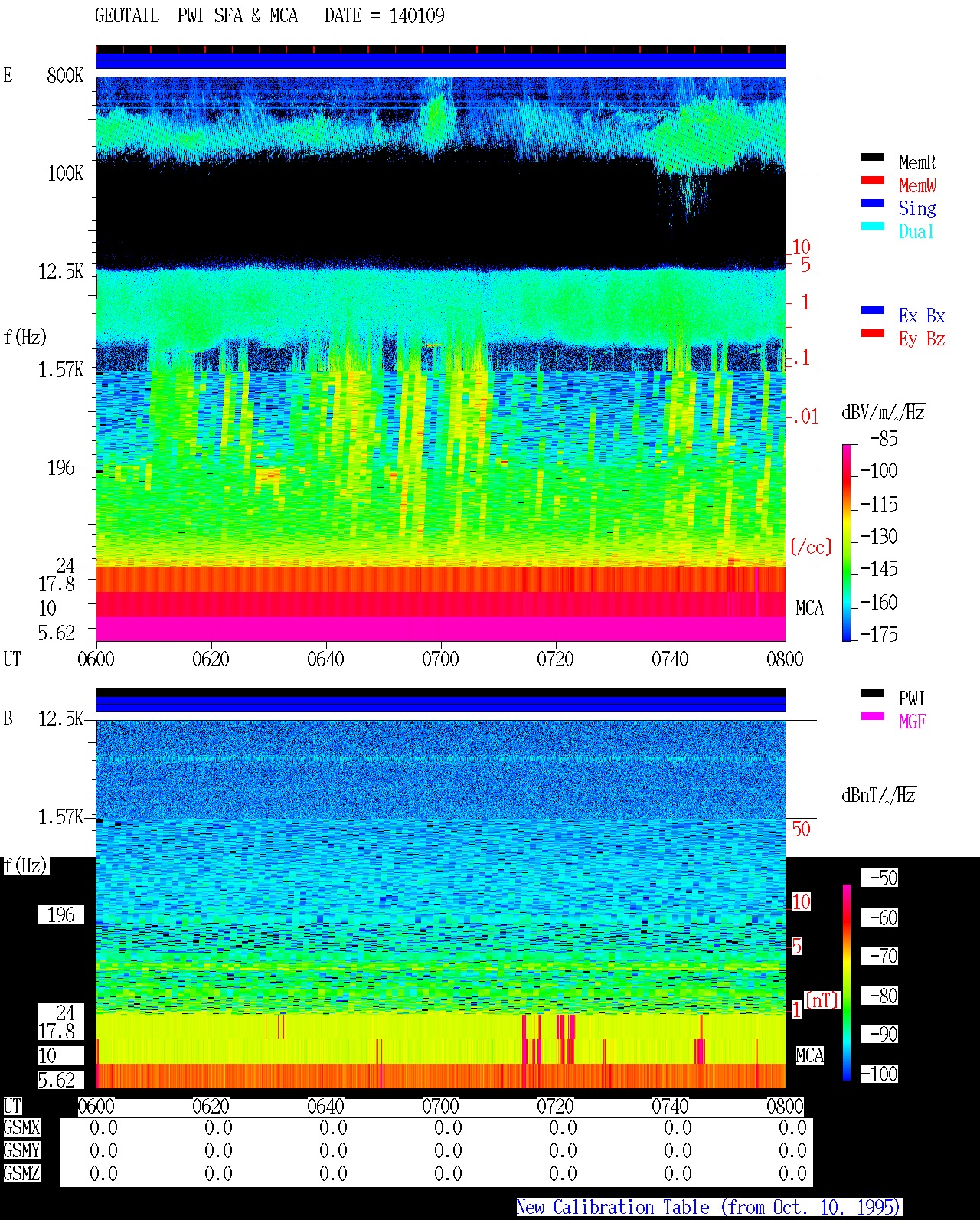Click the red MemW legend swatch
980x1220 pixels.
pyautogui.click(x=873, y=180)
